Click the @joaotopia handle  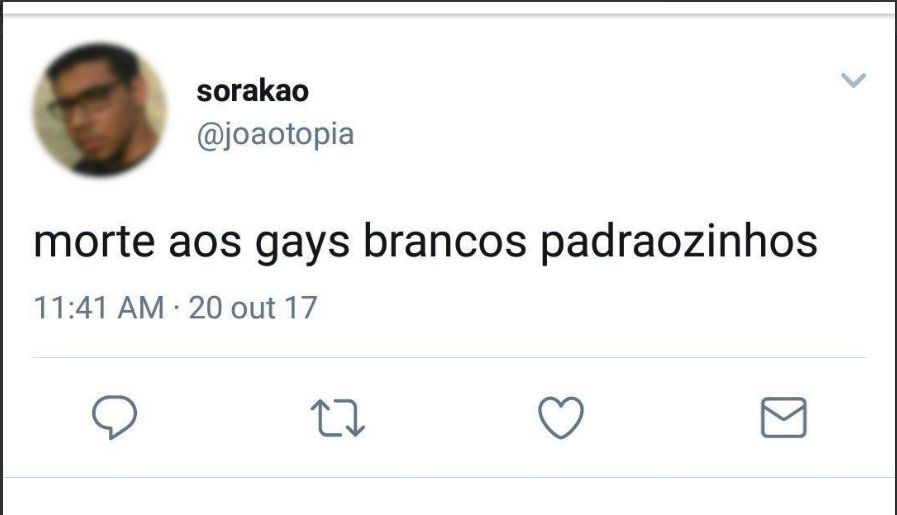click(275, 135)
